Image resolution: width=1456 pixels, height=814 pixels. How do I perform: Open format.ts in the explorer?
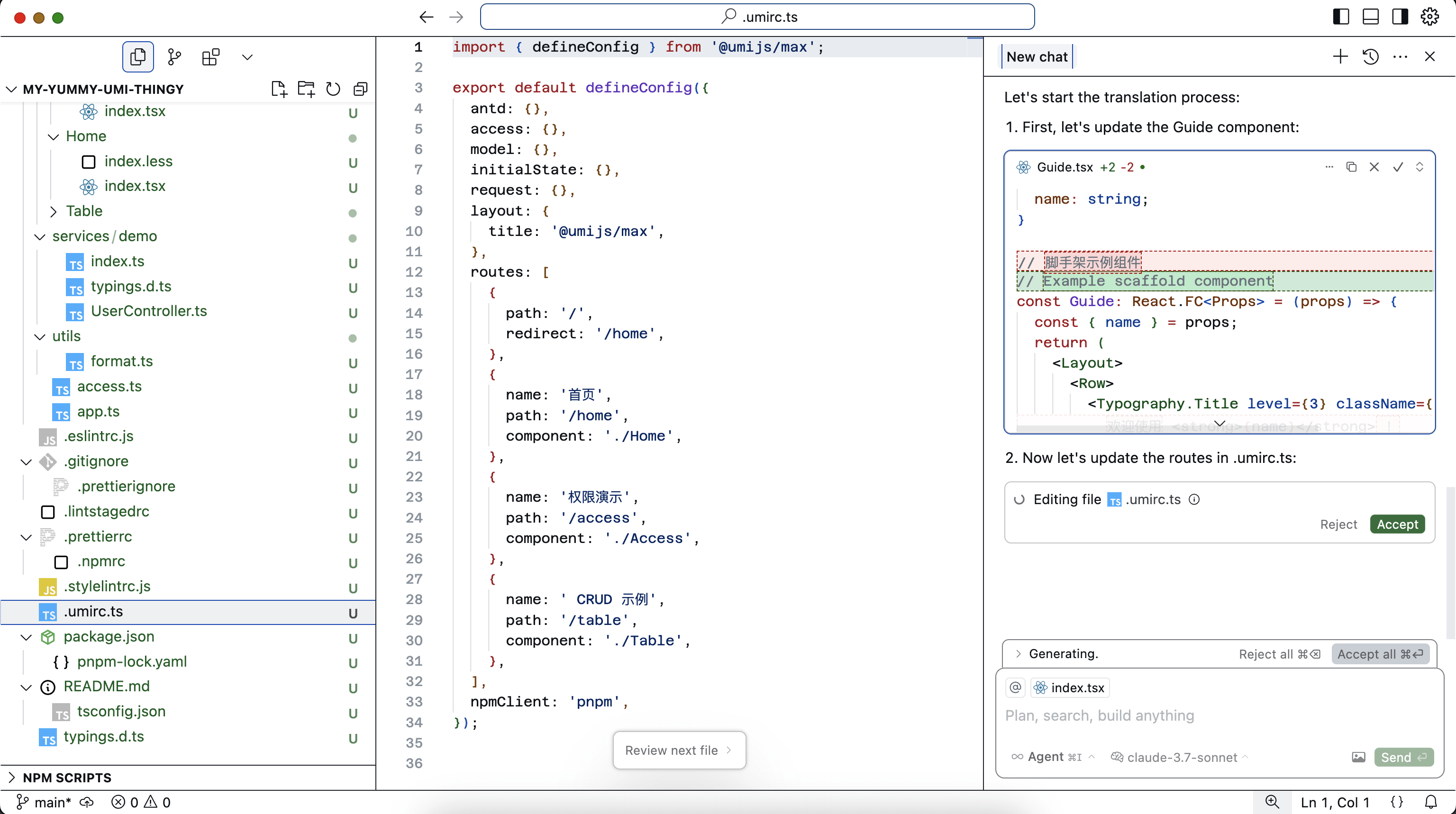tap(121, 362)
